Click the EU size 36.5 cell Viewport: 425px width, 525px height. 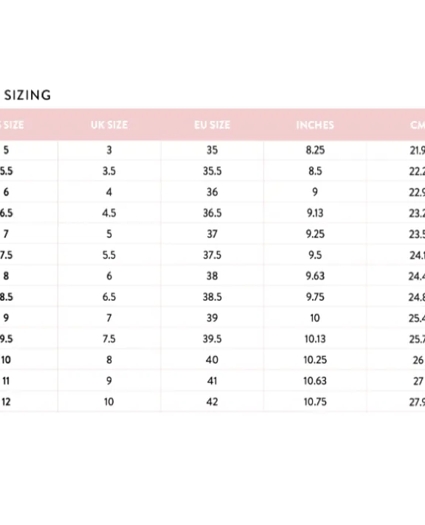[x=212, y=213]
